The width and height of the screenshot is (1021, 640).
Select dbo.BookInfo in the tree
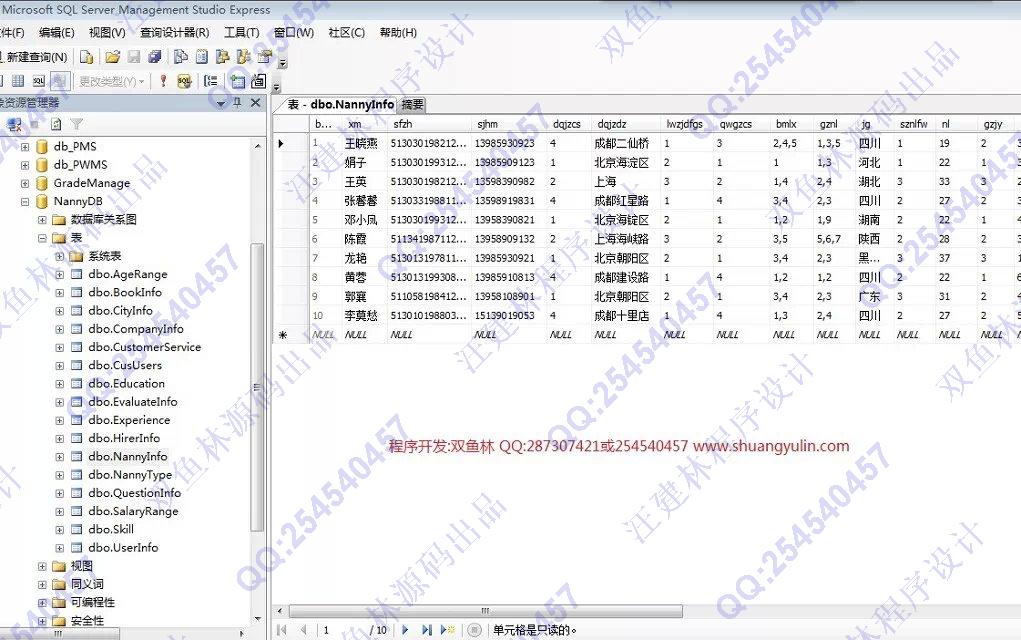pos(124,292)
